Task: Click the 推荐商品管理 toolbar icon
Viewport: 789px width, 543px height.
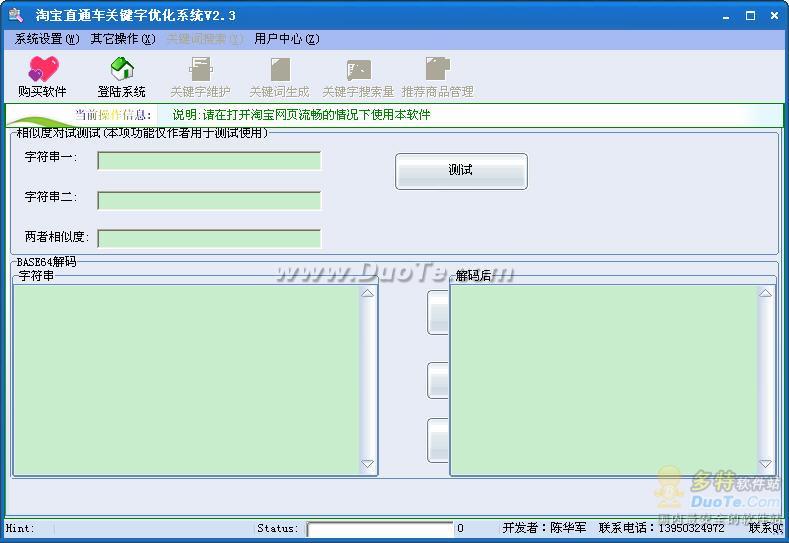Action: [x=437, y=69]
